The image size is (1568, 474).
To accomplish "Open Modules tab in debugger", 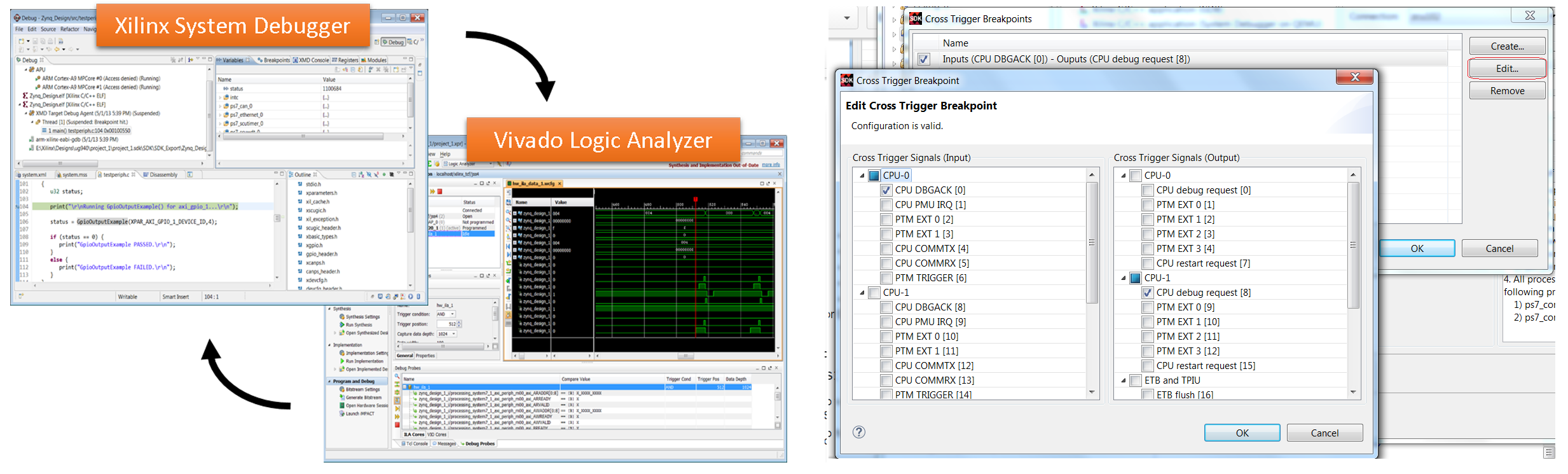I will (374, 60).
